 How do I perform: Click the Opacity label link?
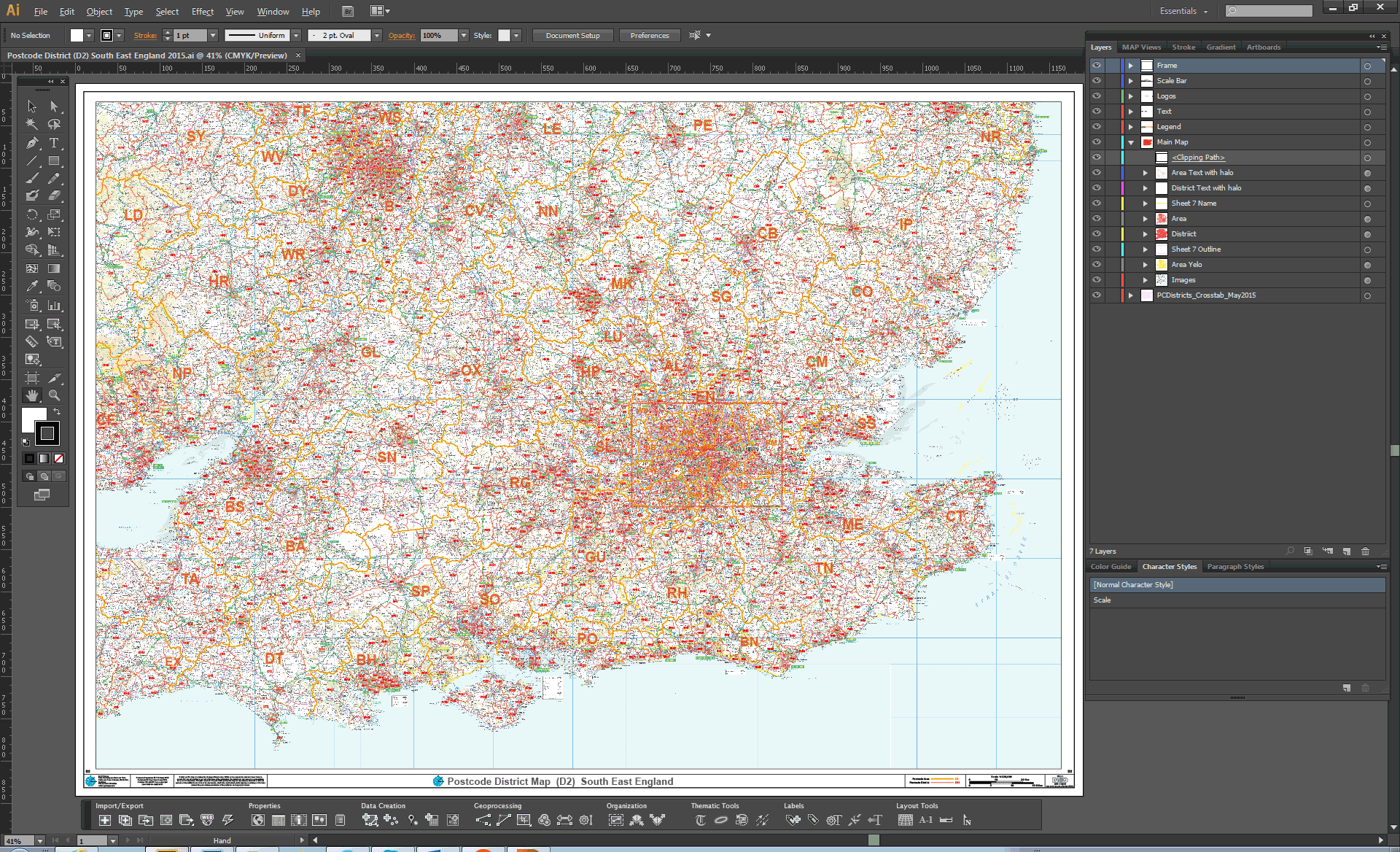(402, 35)
